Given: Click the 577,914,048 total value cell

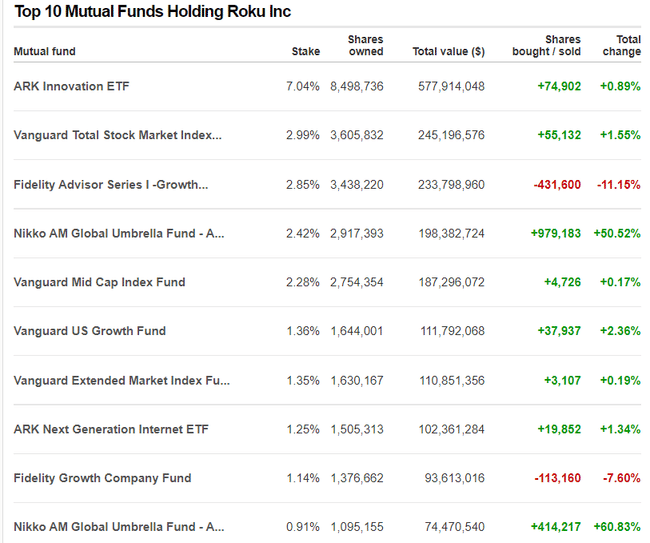Looking at the screenshot, I should point(451,86).
